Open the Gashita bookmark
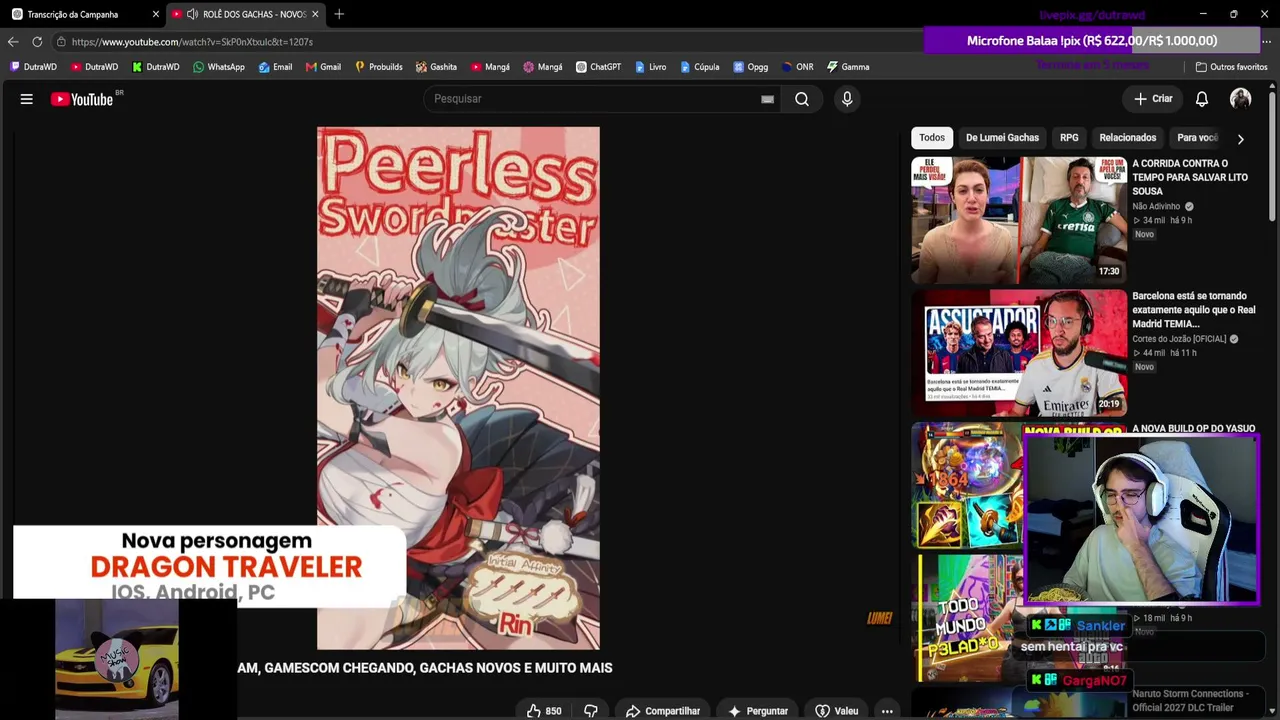The height and width of the screenshot is (720, 1280). click(436, 67)
